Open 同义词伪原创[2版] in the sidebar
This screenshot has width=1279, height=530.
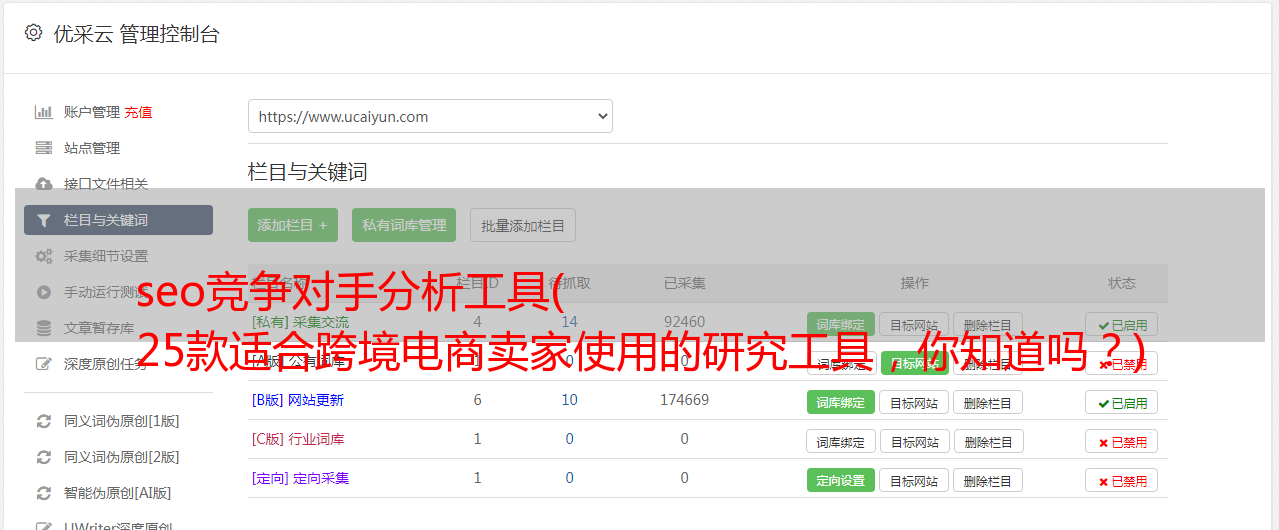122,457
